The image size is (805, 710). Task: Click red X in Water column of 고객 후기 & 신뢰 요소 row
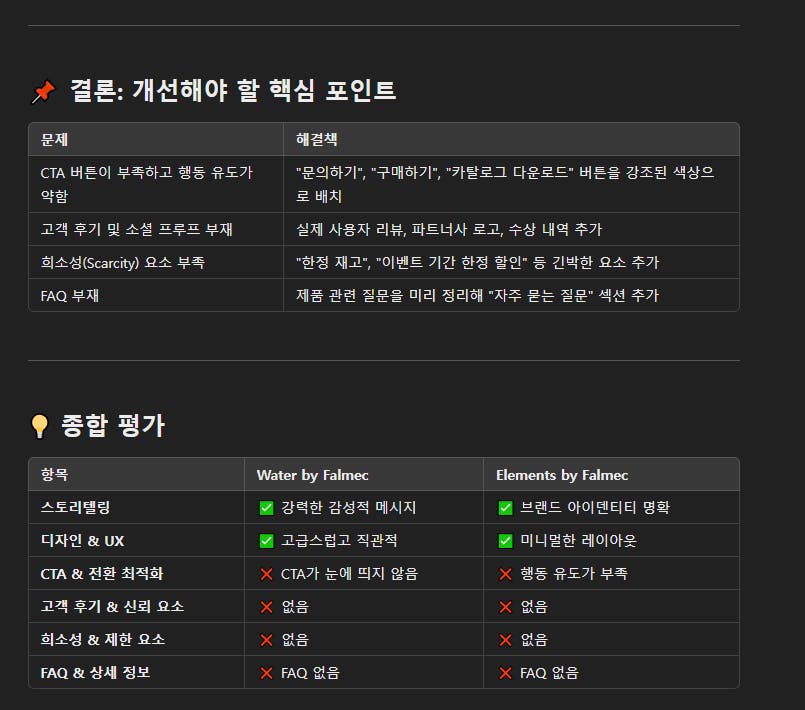pos(266,607)
